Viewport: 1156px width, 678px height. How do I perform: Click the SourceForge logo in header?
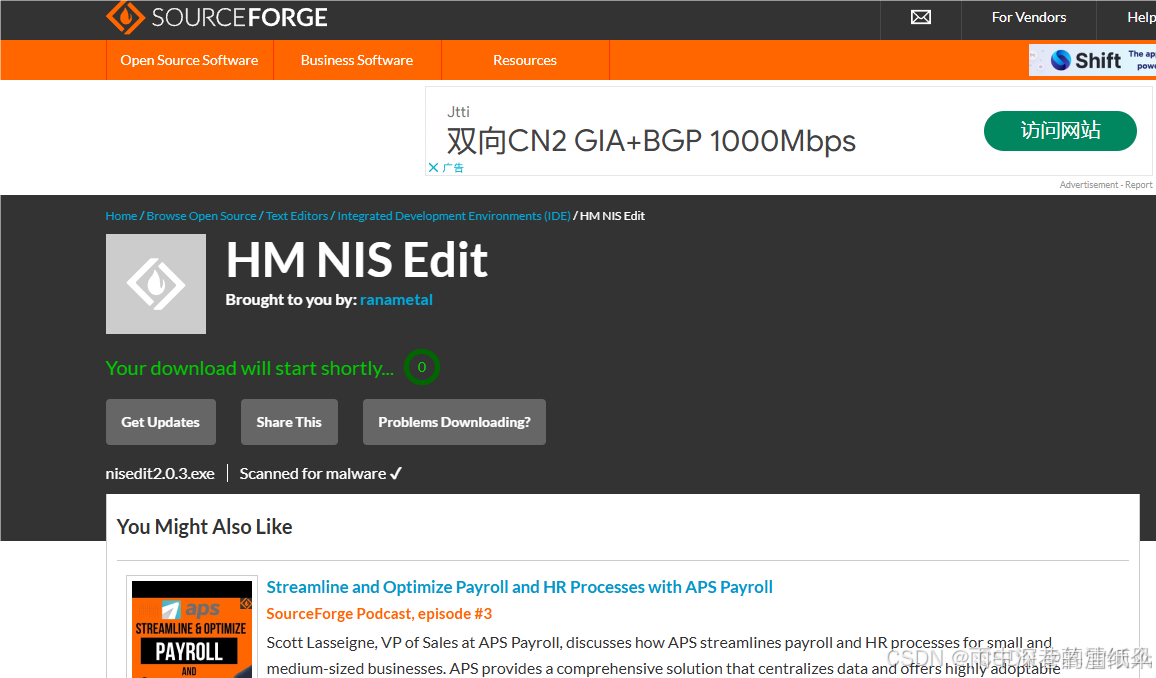click(217, 17)
